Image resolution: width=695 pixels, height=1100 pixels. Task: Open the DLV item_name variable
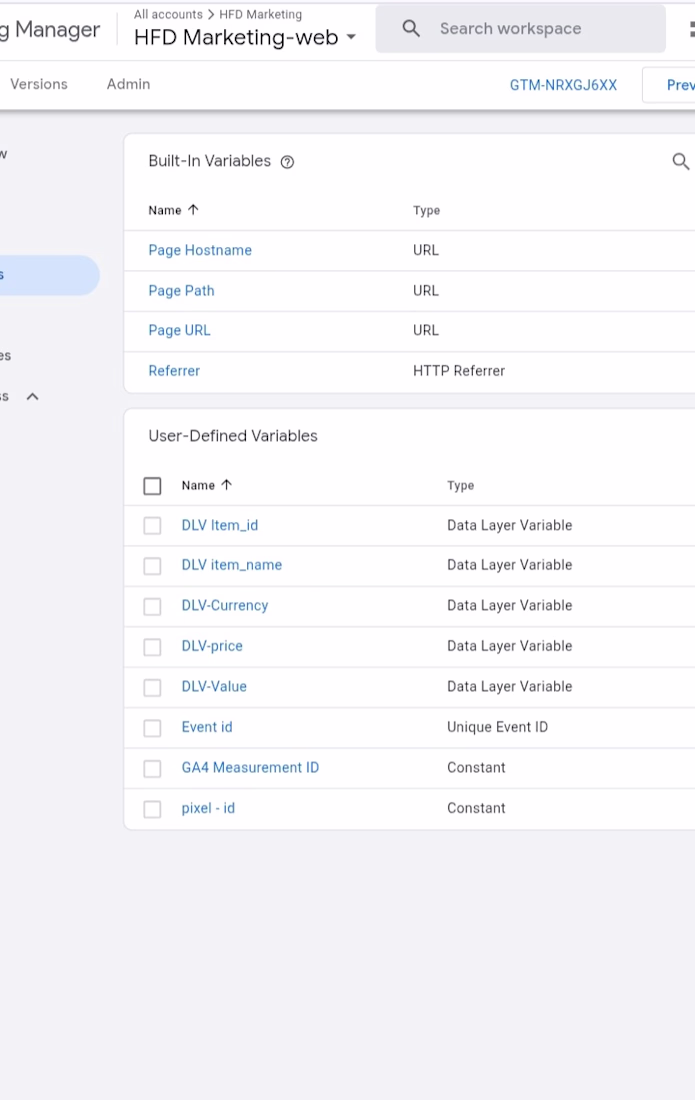[231, 565]
